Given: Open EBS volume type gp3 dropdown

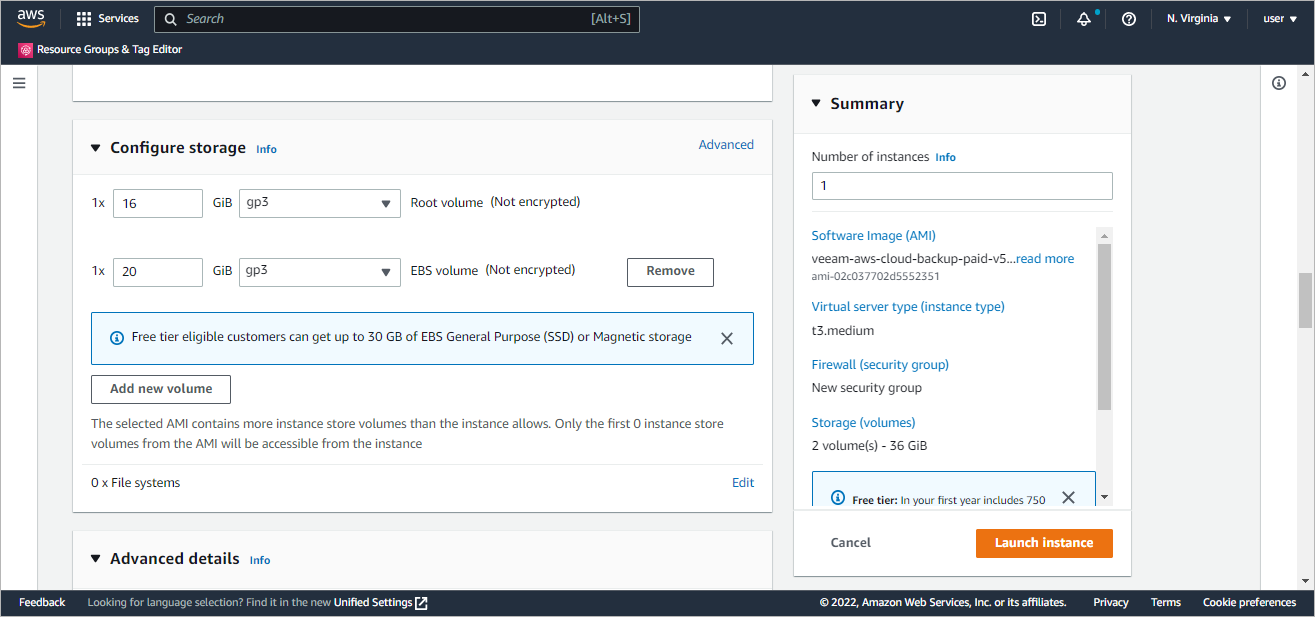Looking at the screenshot, I should click(320, 272).
